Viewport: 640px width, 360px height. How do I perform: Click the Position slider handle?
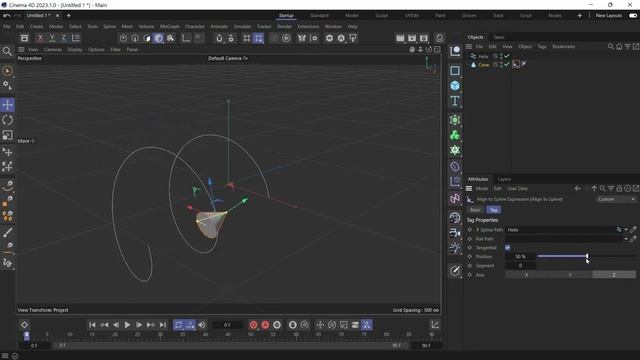click(x=587, y=256)
